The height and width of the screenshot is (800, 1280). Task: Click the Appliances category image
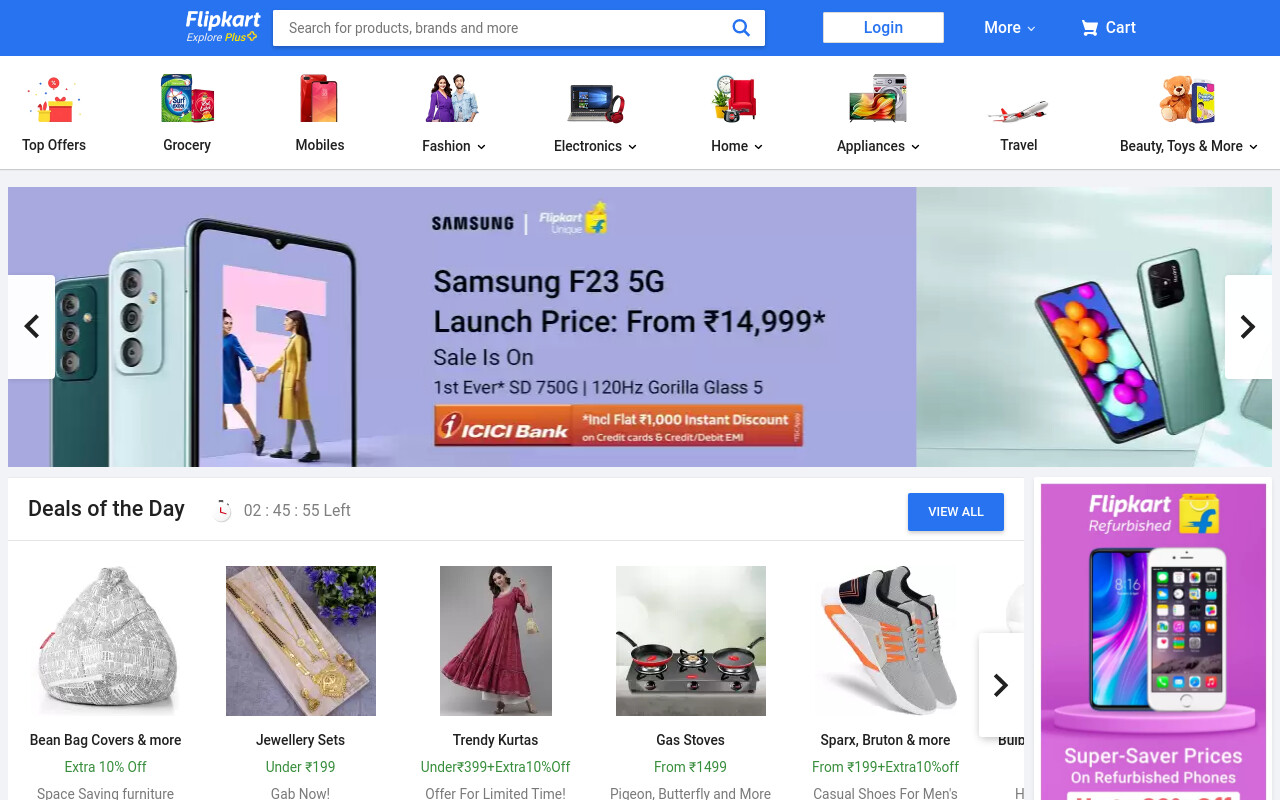coord(878,100)
